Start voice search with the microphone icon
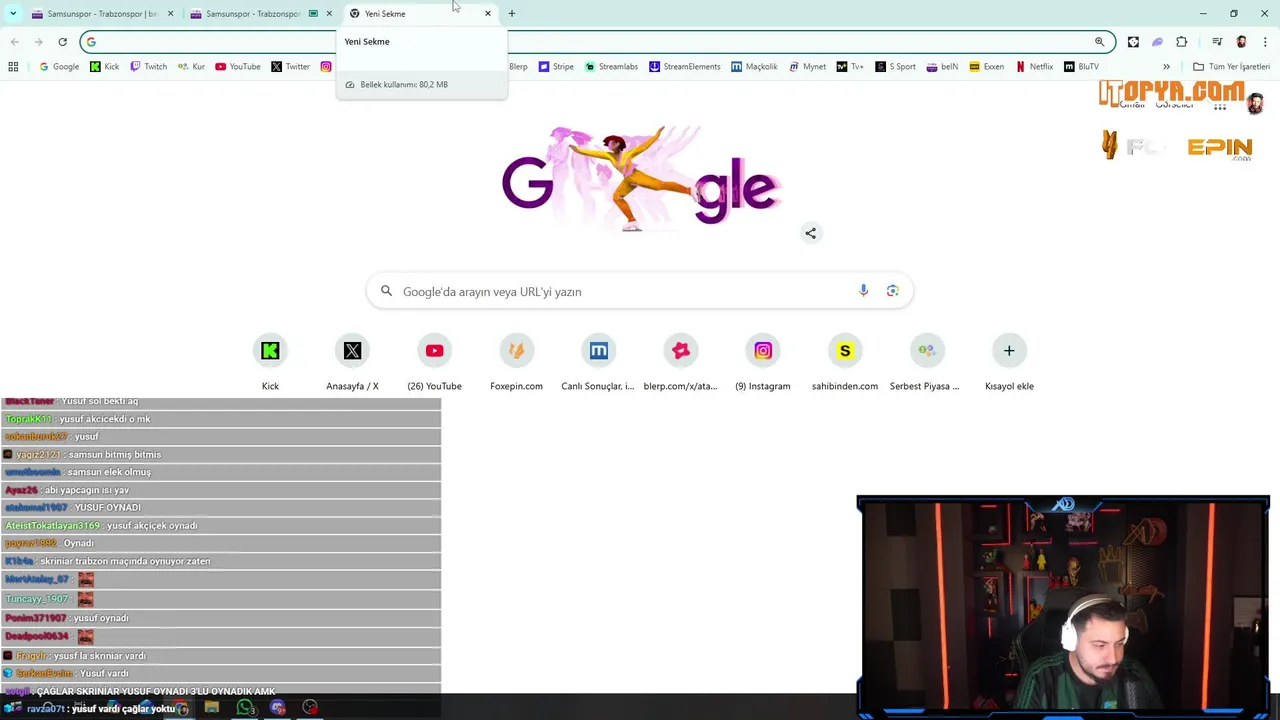The width and height of the screenshot is (1280, 720). [863, 291]
